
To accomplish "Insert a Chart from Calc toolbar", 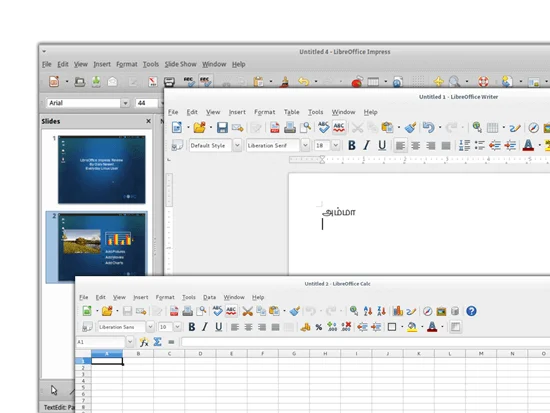I will pos(397,311).
